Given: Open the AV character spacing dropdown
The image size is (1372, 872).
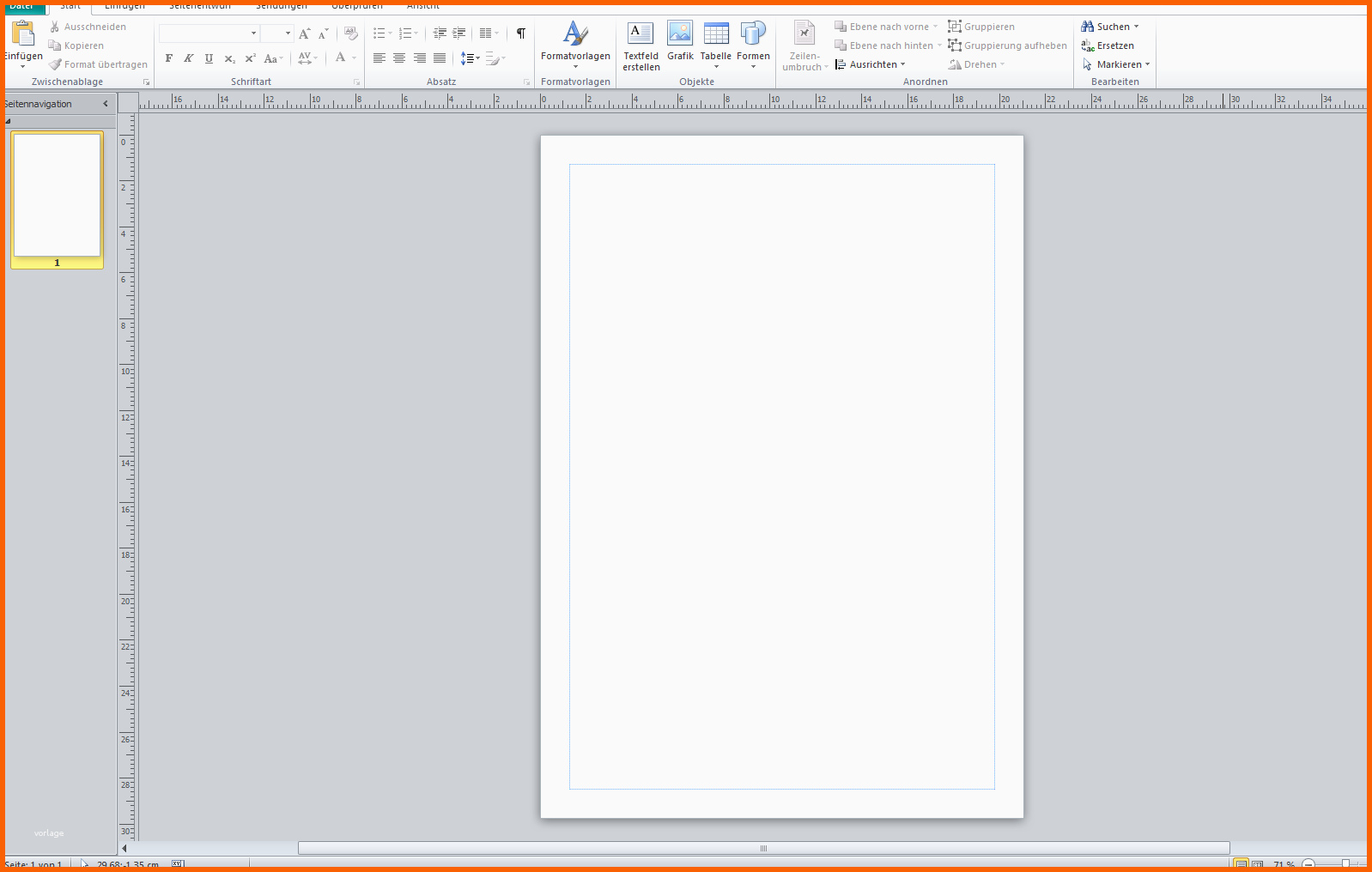Looking at the screenshot, I should point(307,58).
